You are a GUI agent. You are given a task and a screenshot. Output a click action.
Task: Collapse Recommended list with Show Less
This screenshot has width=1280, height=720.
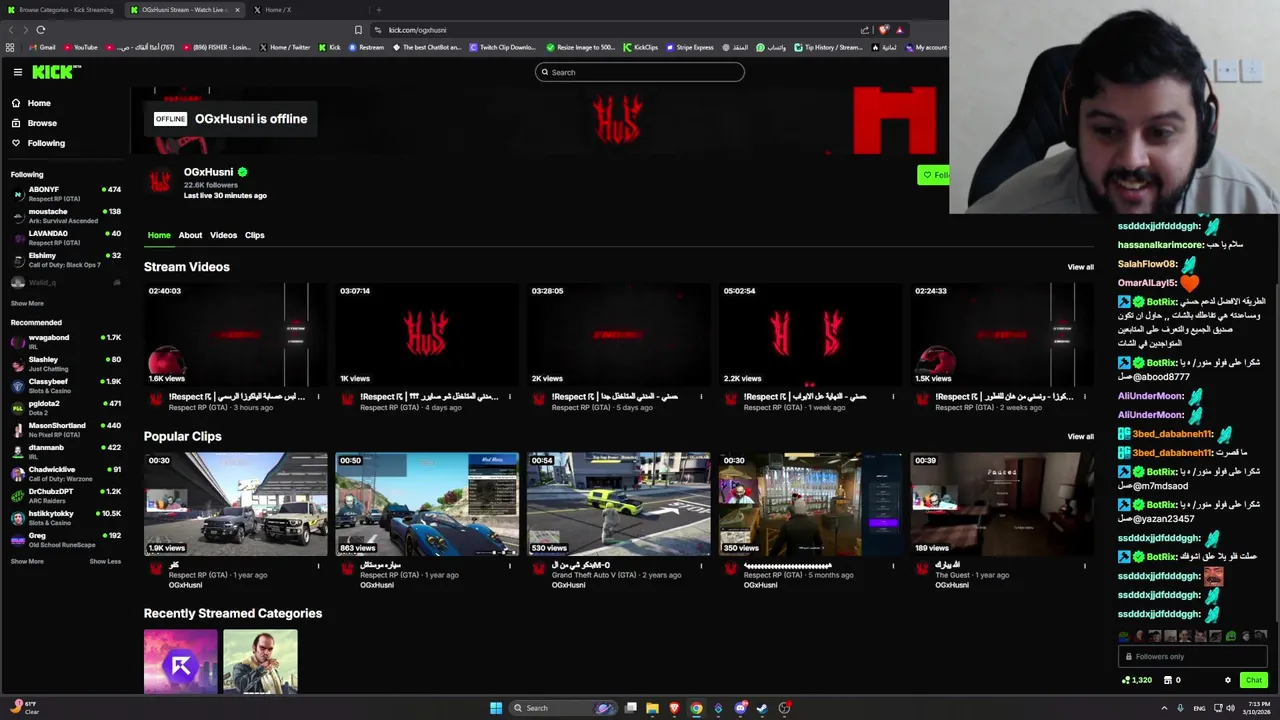[105, 561]
